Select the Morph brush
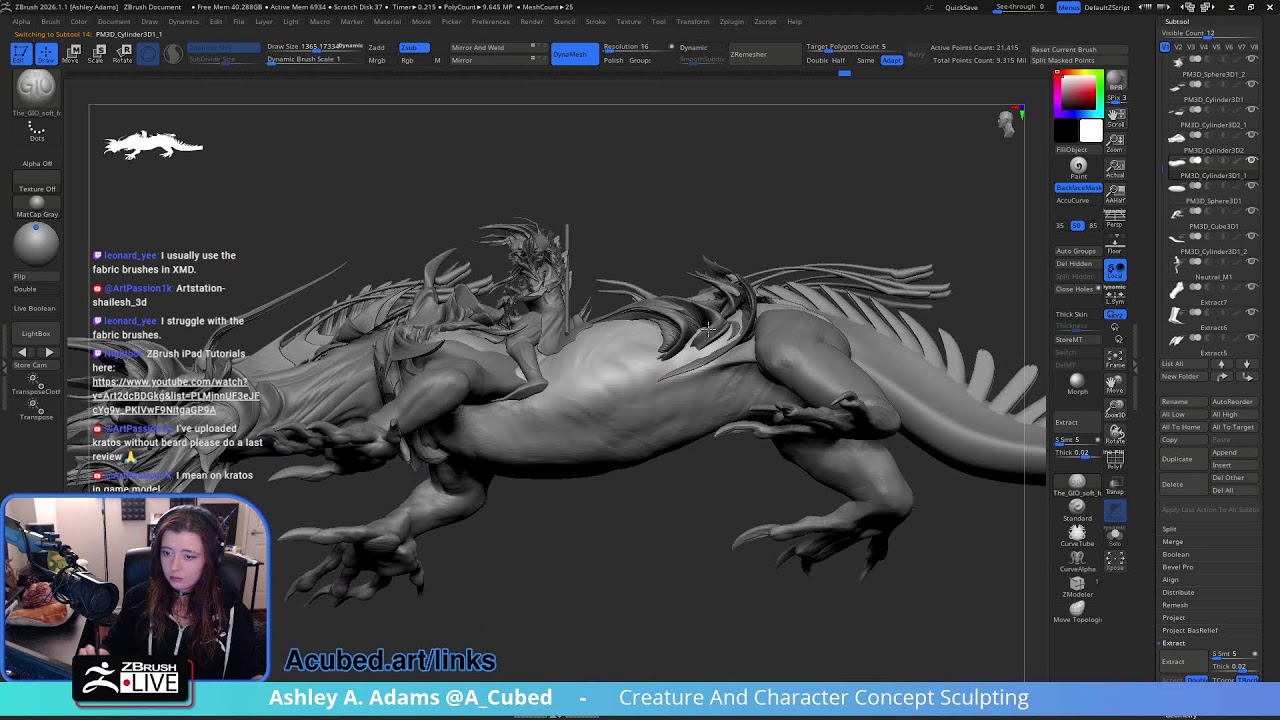This screenshot has height=720, width=1280. click(x=1077, y=384)
